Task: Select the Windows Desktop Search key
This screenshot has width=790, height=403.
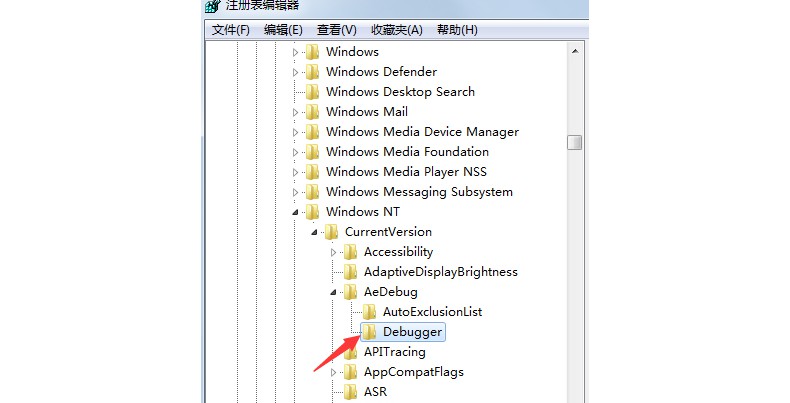Action: tap(401, 92)
